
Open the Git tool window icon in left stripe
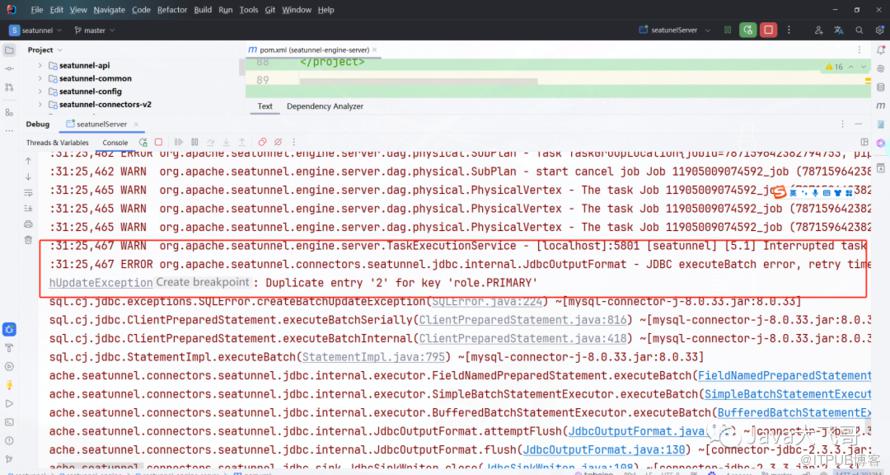pyautogui.click(x=9, y=459)
